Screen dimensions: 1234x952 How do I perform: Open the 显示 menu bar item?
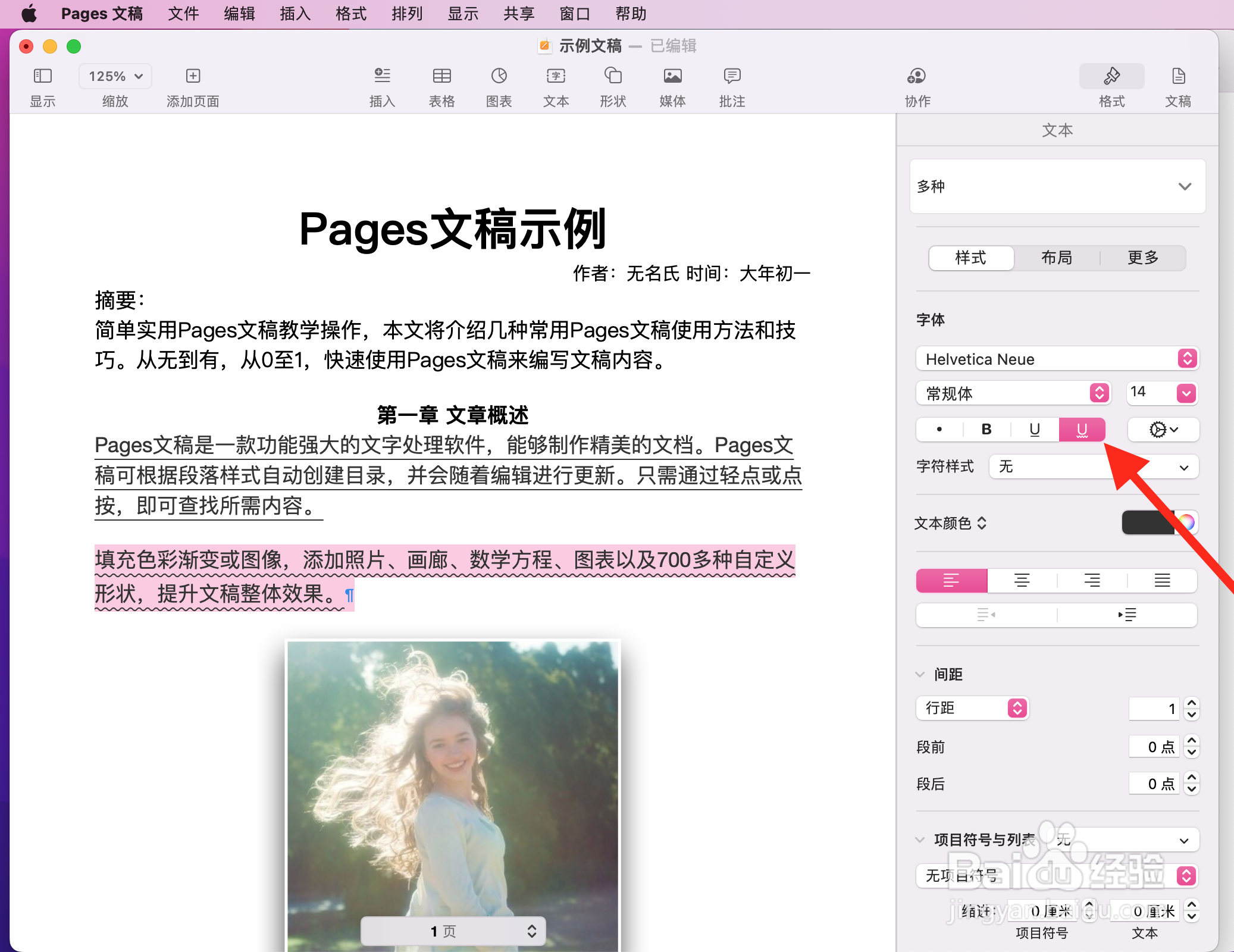[463, 13]
